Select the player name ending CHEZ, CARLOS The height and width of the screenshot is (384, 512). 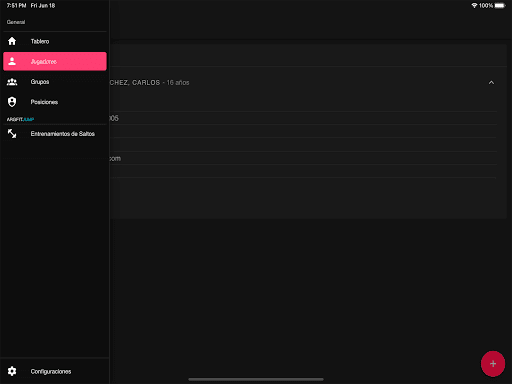coord(135,82)
